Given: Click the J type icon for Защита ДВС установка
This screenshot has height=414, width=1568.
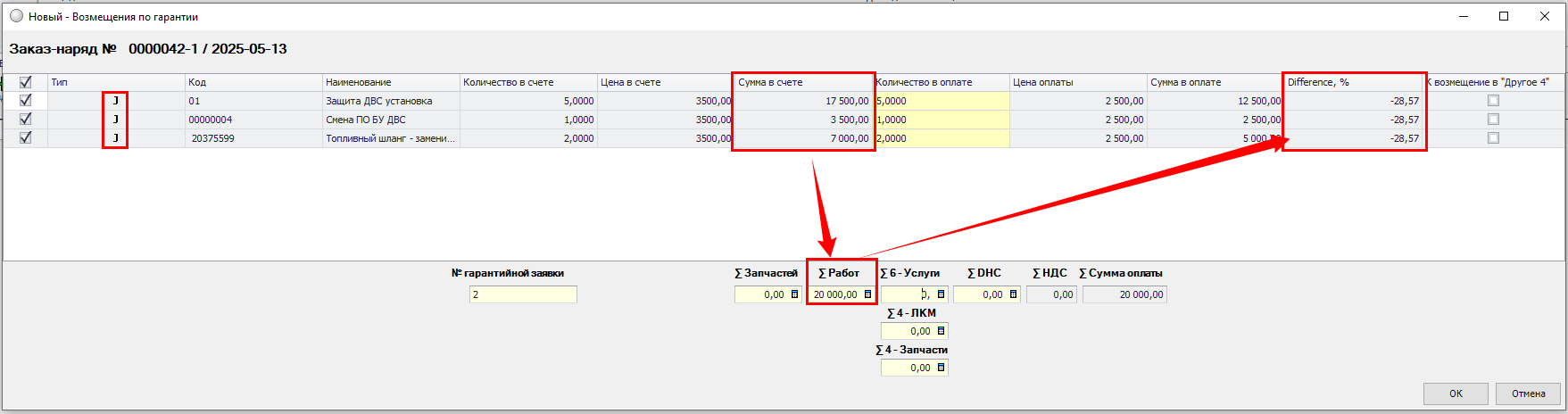Looking at the screenshot, I should (115, 101).
